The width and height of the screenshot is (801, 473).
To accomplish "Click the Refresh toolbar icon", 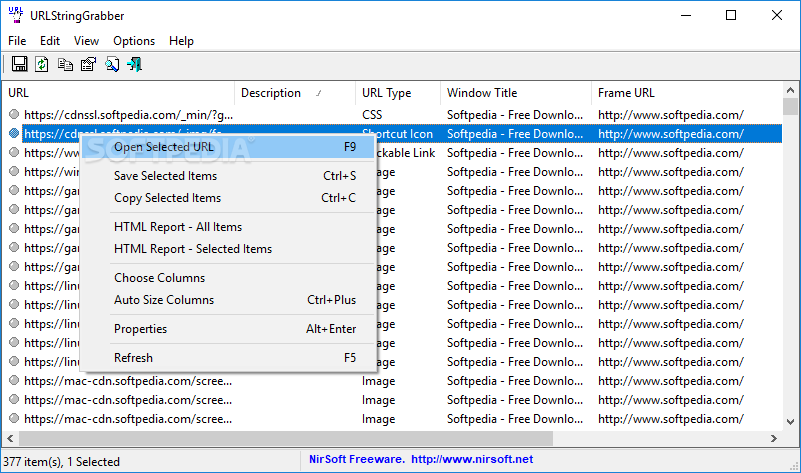I will (x=42, y=64).
